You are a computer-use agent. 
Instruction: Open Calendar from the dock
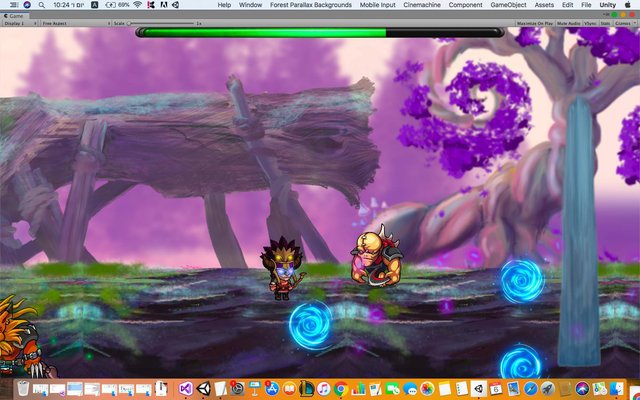pos(496,388)
